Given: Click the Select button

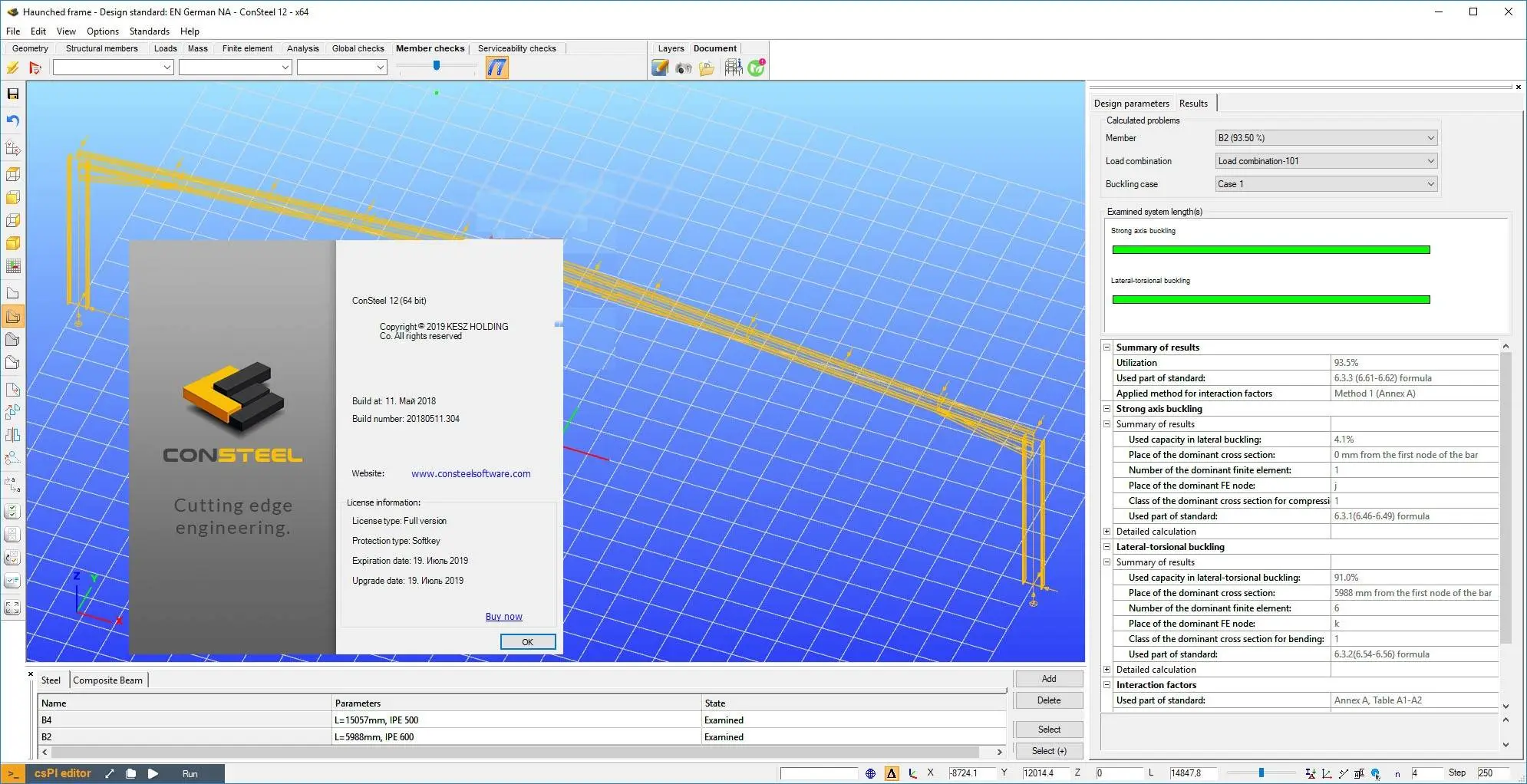Looking at the screenshot, I should (x=1049, y=730).
